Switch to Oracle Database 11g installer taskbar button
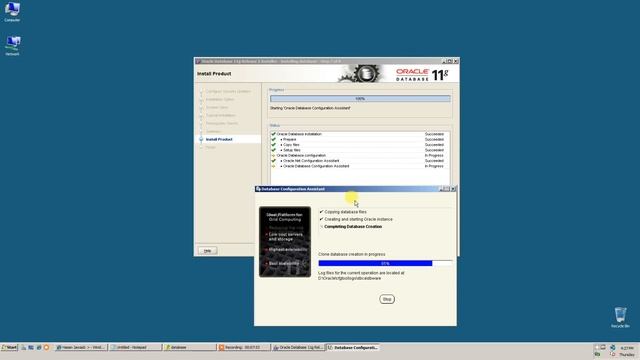 (x=298, y=347)
